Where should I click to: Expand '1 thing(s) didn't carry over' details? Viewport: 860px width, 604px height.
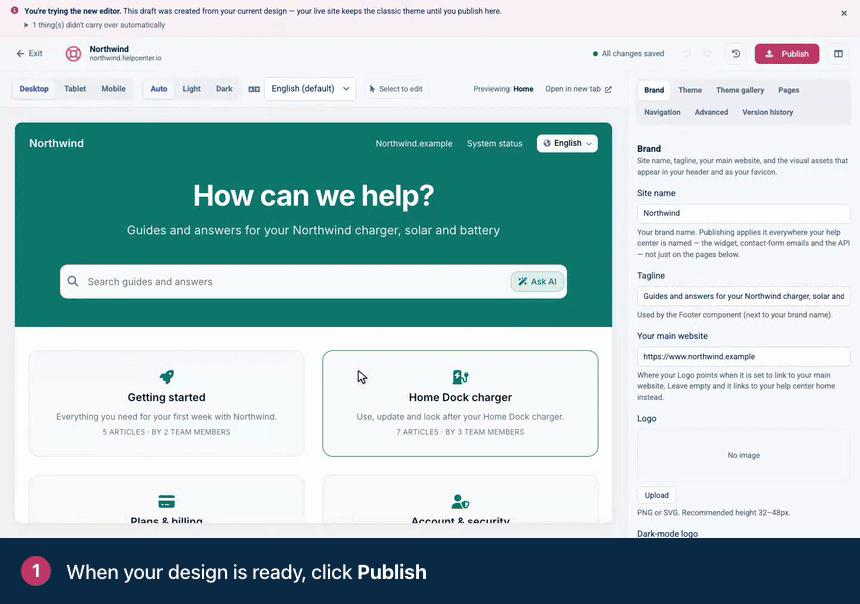coord(94,25)
